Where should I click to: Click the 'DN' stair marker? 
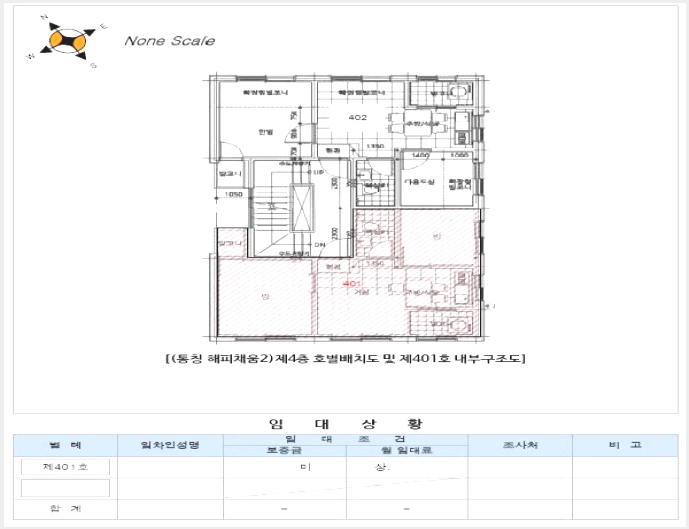pos(319,245)
